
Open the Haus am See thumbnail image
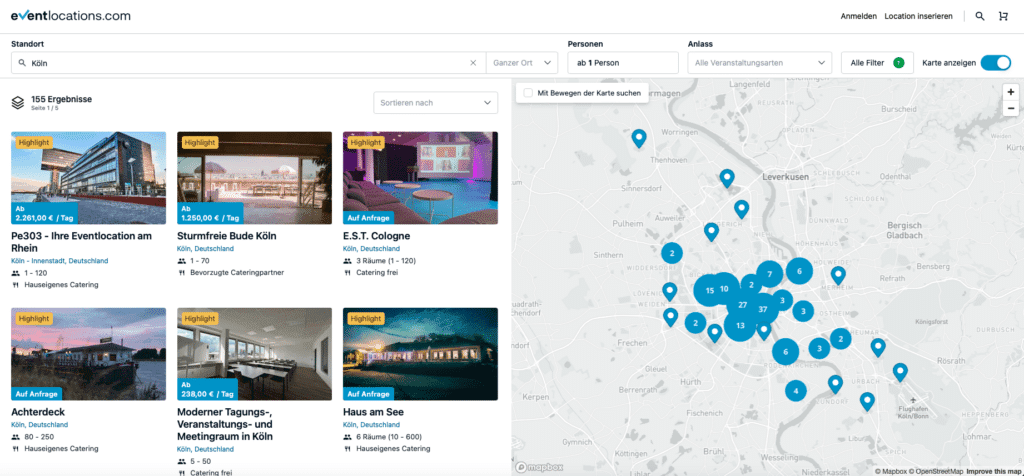click(420, 353)
